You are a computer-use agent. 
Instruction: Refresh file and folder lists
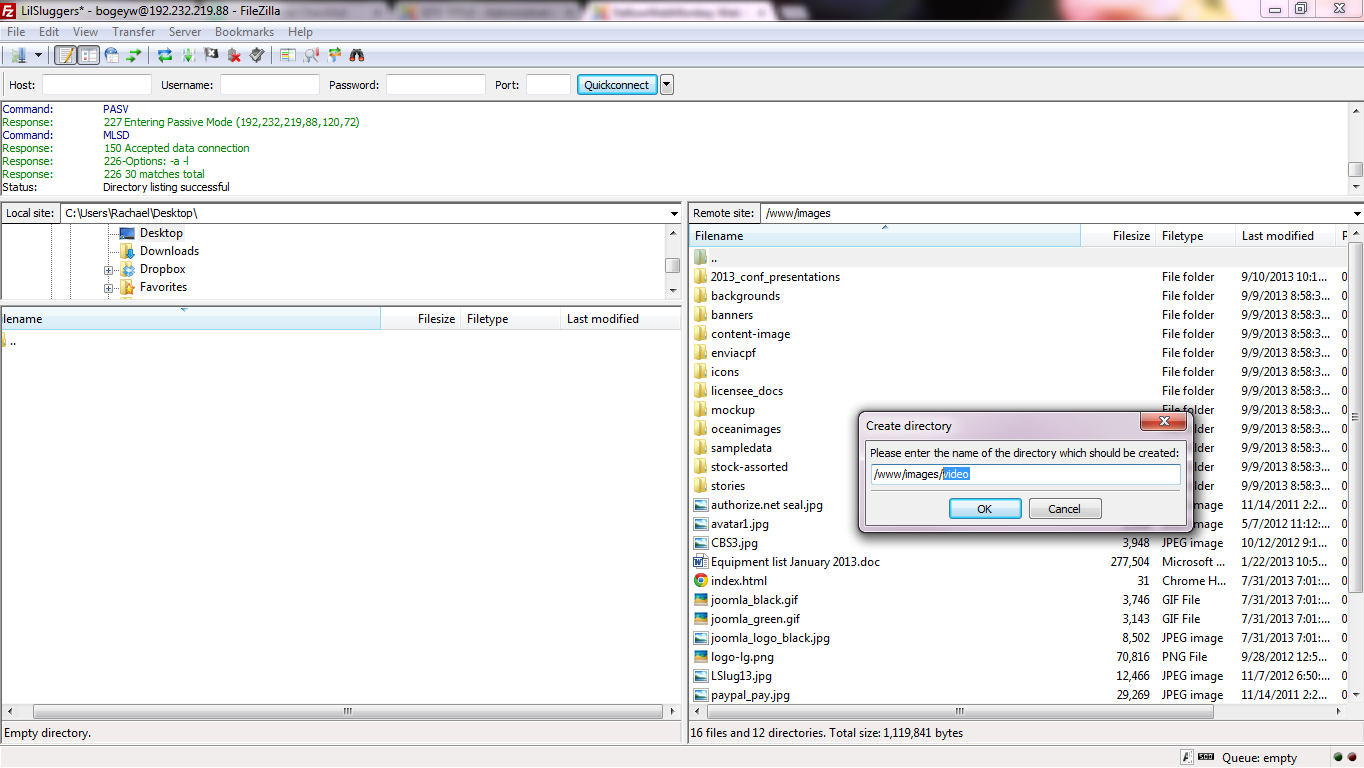pyautogui.click(x=165, y=55)
